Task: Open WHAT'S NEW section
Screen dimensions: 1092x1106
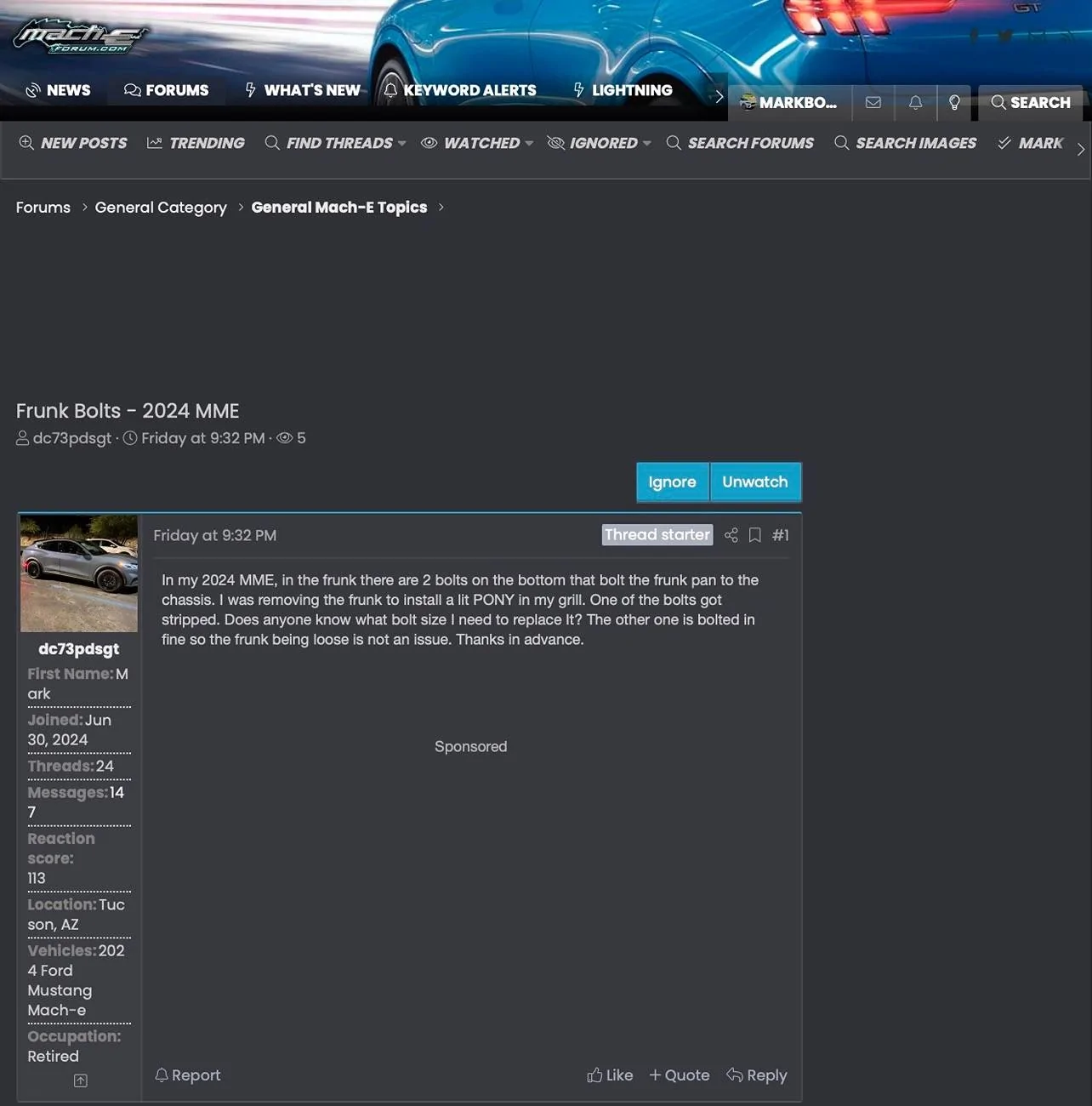Action: point(302,90)
